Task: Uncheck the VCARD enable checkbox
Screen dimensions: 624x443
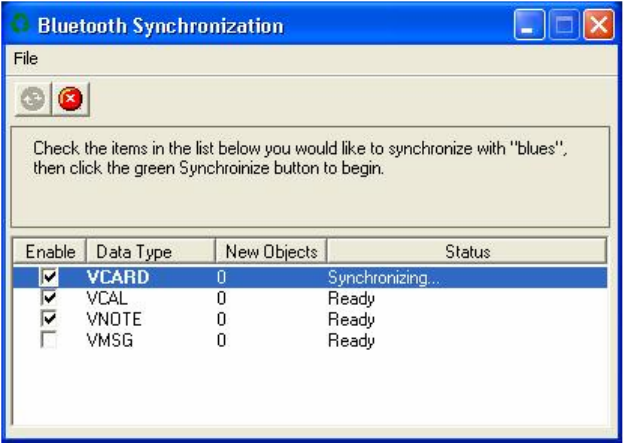Action: click(49, 277)
